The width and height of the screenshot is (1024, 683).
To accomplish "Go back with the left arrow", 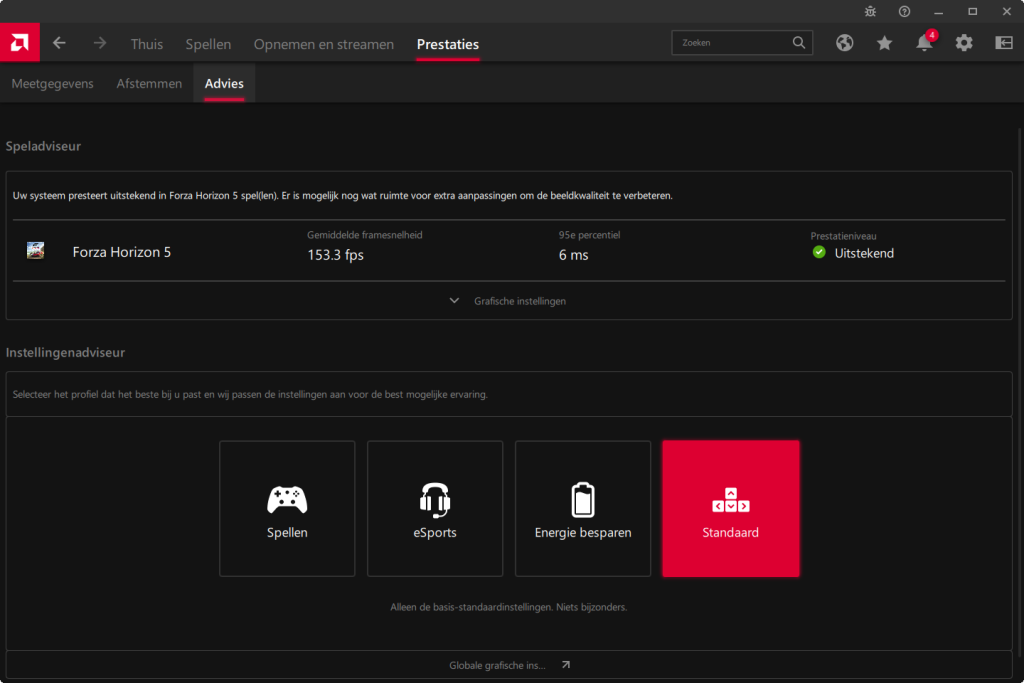I will tap(59, 43).
